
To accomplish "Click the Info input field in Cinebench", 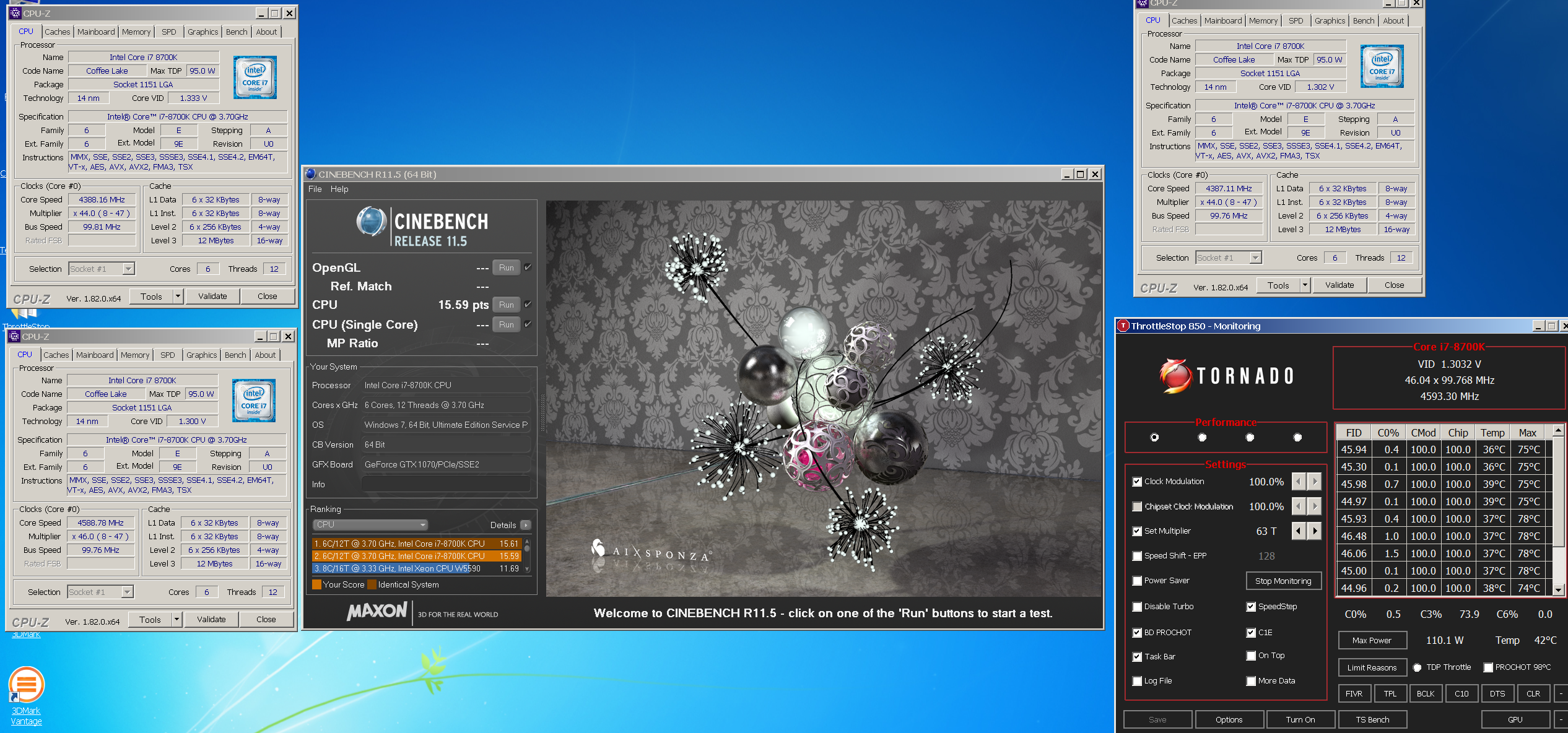I will (445, 484).
